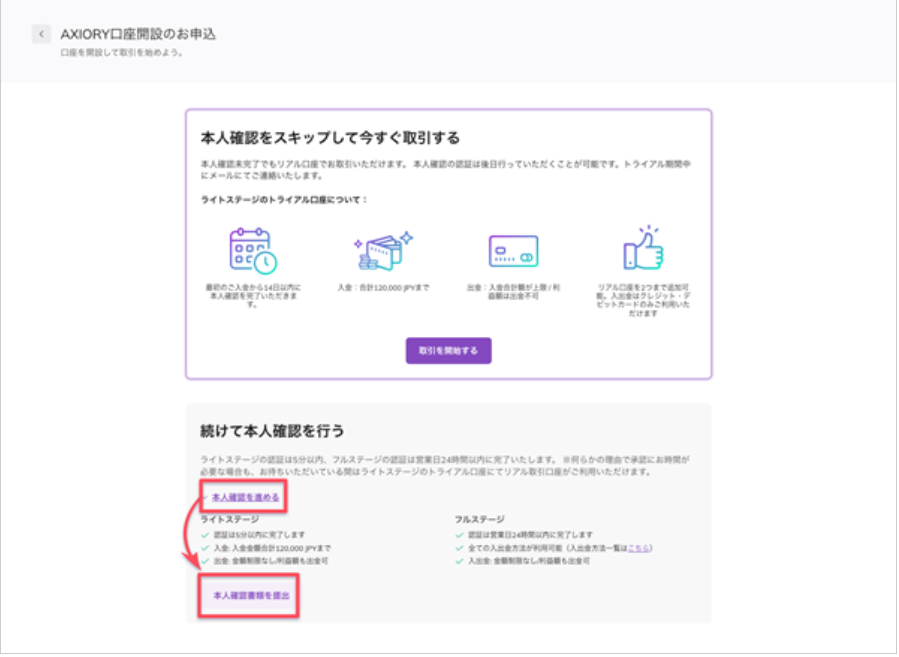Open the 本人確認を進める link

[245, 497]
